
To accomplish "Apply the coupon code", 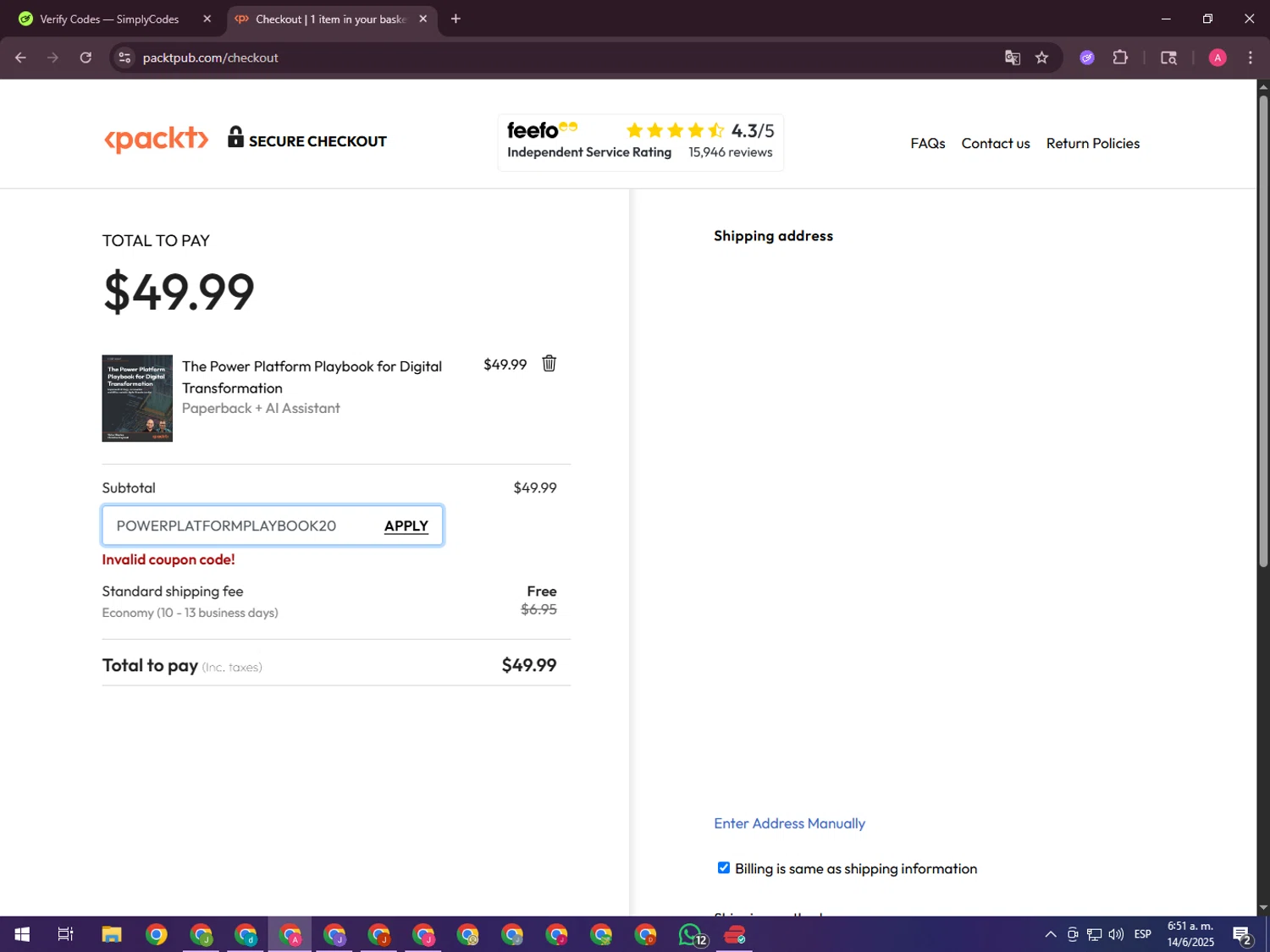I will 406,526.
